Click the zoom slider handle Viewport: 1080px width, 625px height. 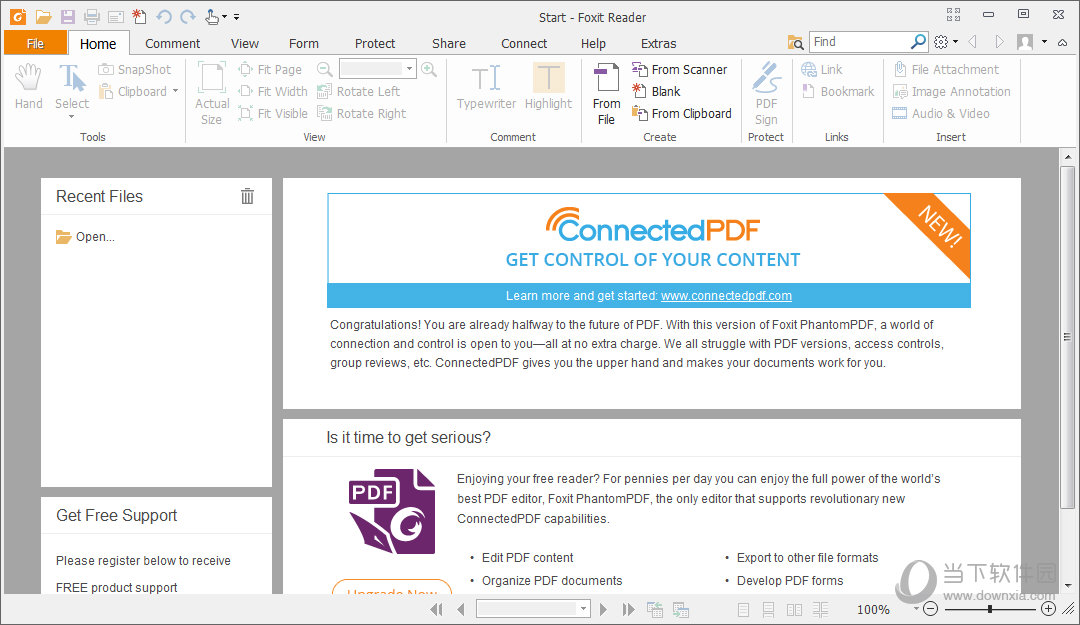pos(990,609)
